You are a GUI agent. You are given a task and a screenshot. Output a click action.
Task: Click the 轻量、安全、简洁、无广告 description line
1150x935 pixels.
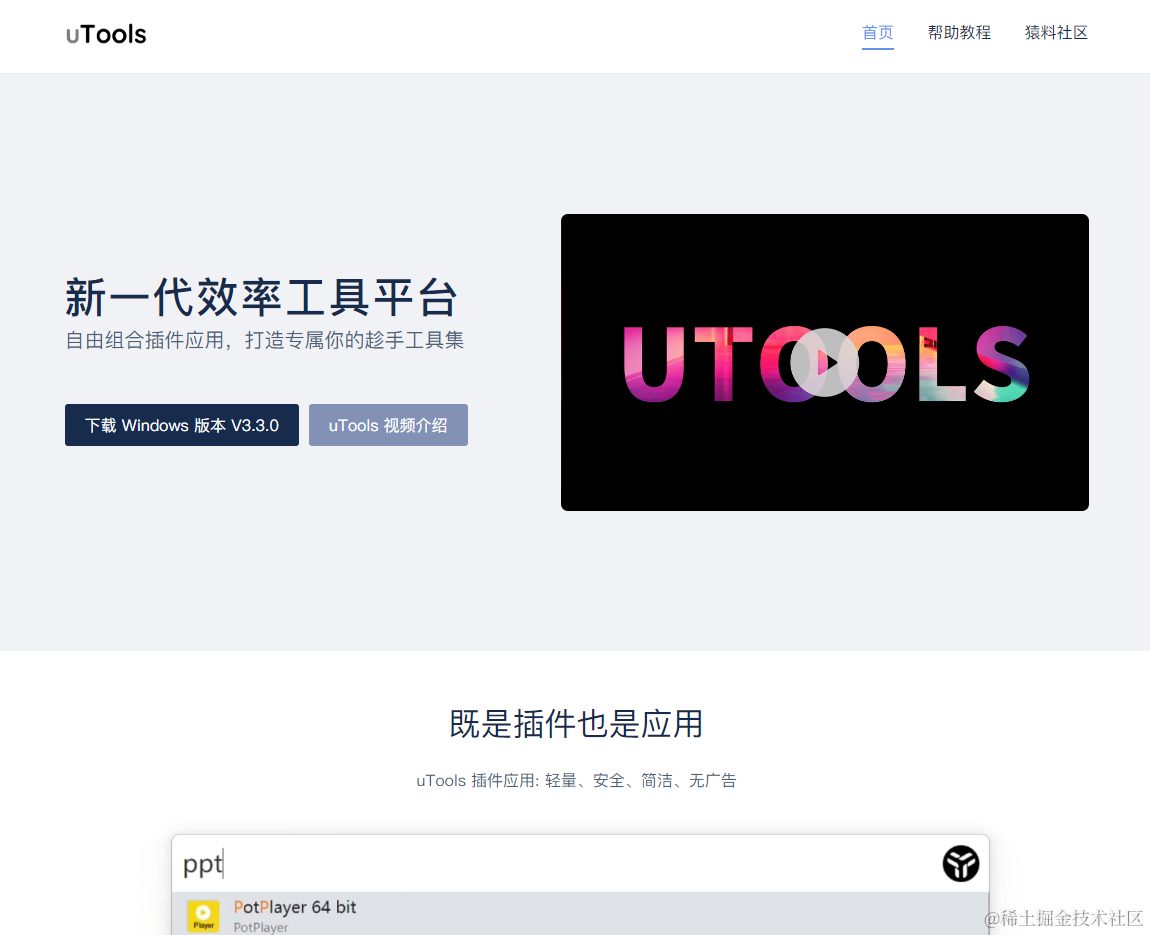[576, 781]
